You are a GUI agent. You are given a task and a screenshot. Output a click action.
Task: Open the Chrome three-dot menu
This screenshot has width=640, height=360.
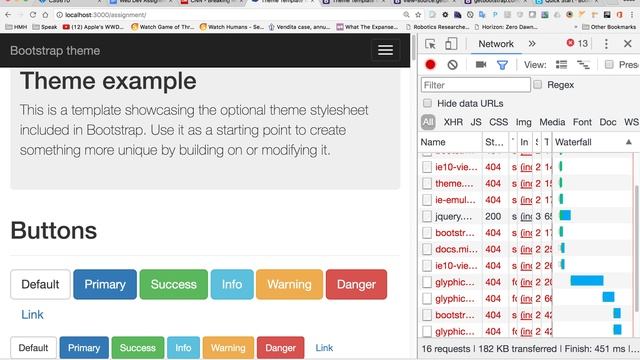click(632, 15)
